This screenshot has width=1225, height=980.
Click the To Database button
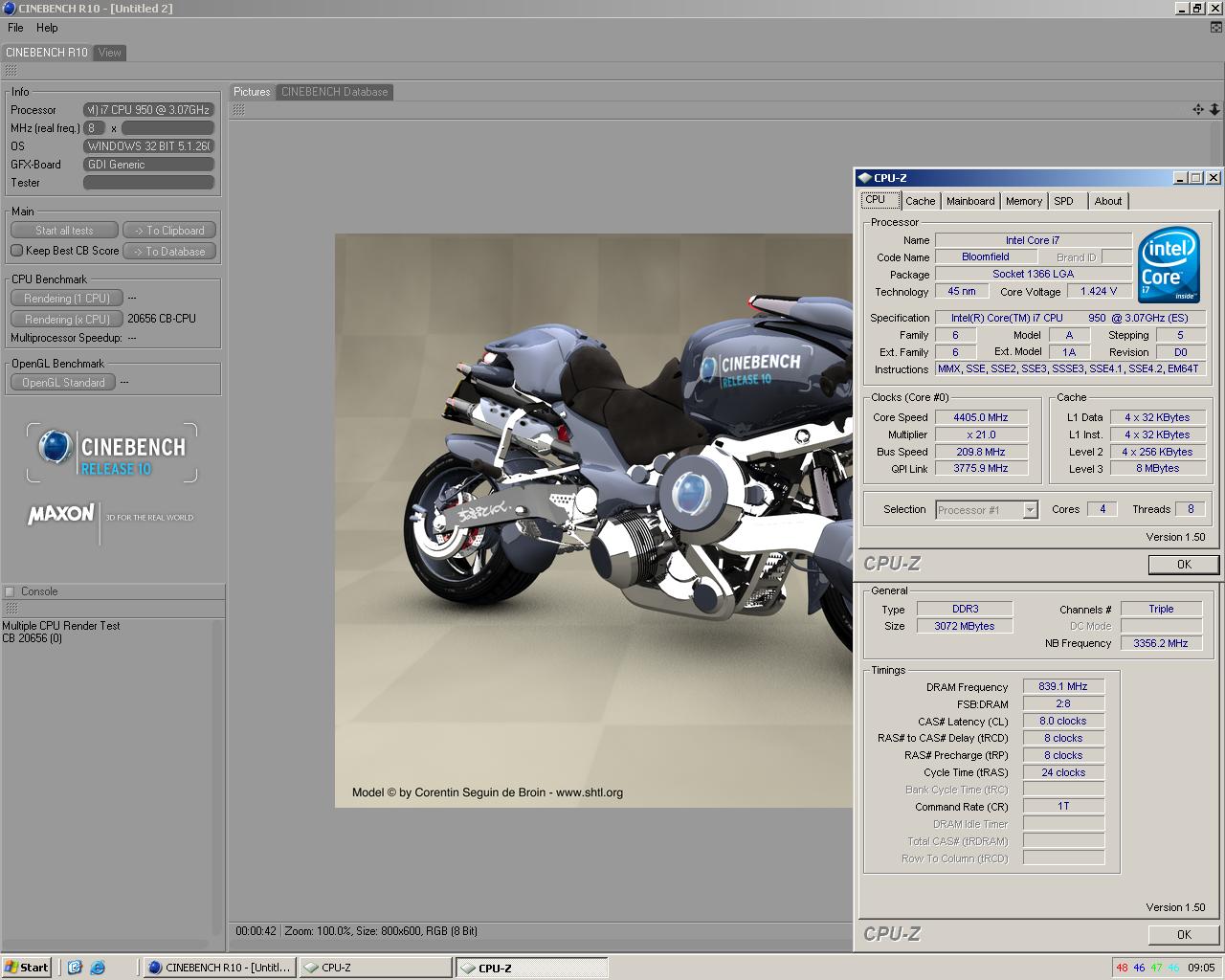(x=169, y=252)
